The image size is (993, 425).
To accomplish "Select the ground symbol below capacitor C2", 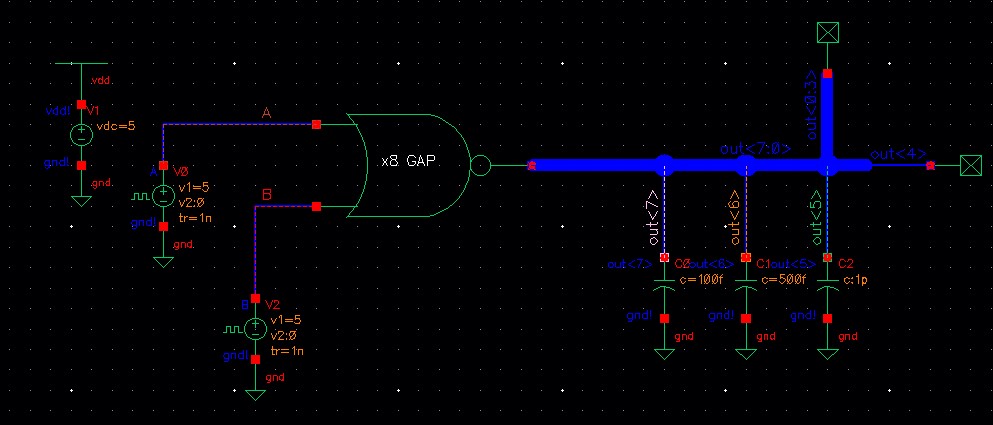I will (x=827, y=353).
